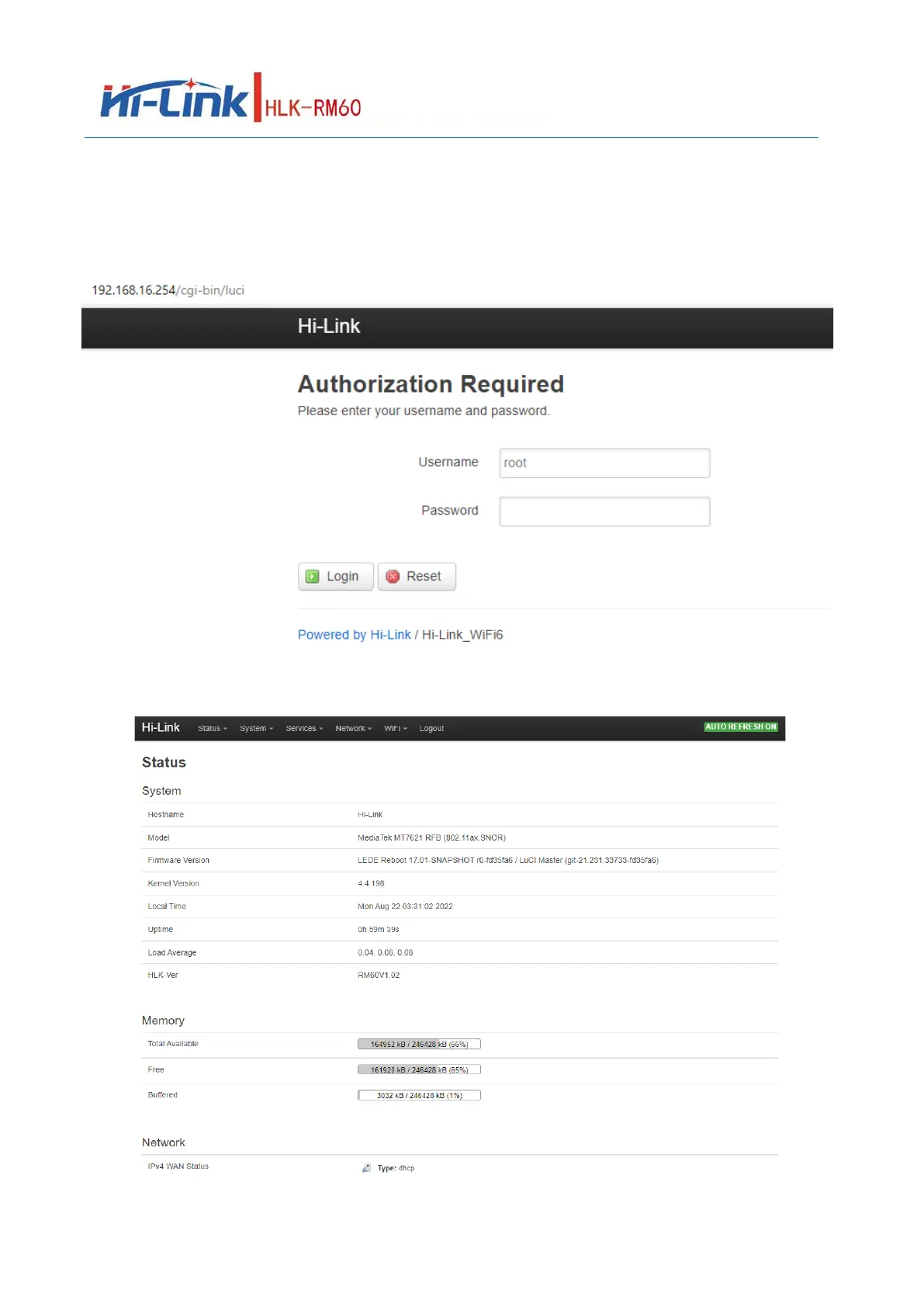Image resolution: width=924 pixels, height=1307 pixels.
Task: Click the red Reset cross icon
Action: [393, 577]
